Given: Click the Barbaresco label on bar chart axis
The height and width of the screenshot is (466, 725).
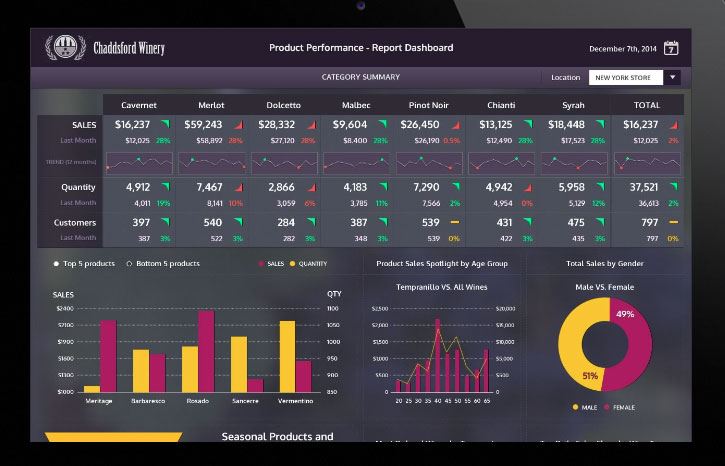Looking at the screenshot, I should pos(148,401).
